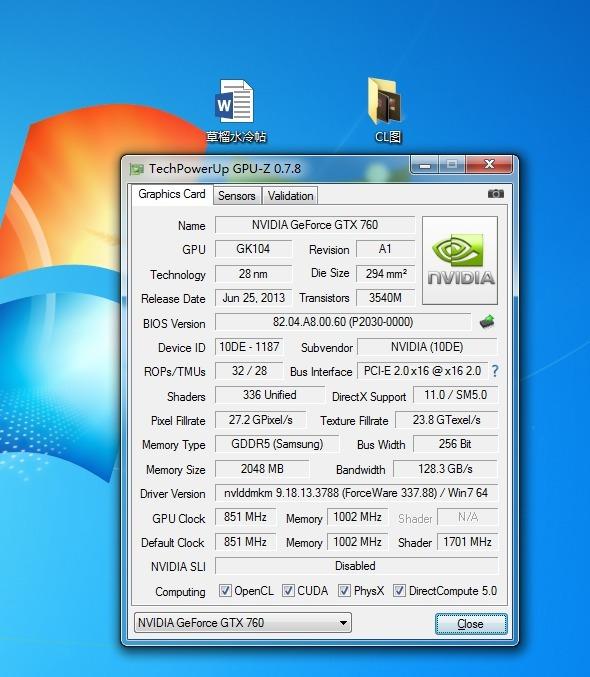
Task: Click the 336 Unified shaders value
Action: (x=270, y=395)
